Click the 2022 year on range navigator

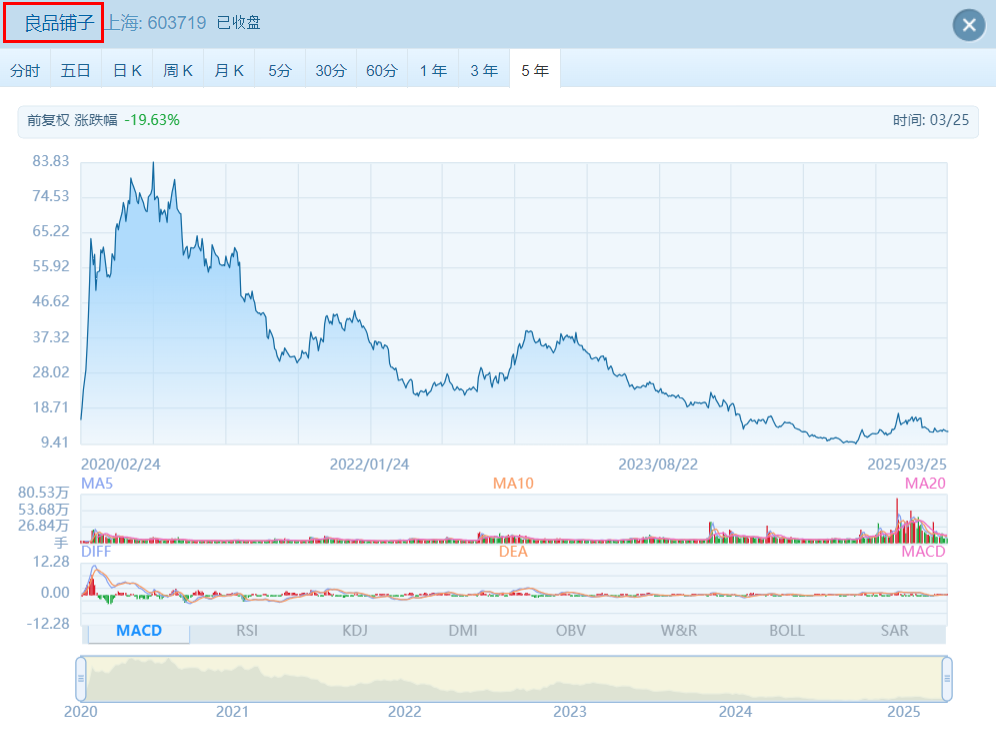(x=405, y=712)
